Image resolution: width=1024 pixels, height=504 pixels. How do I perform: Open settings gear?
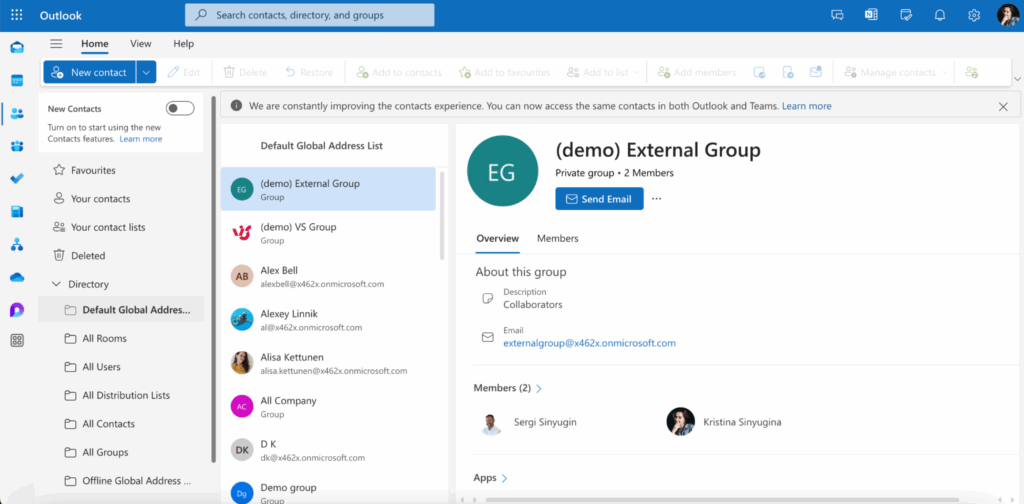tap(974, 15)
